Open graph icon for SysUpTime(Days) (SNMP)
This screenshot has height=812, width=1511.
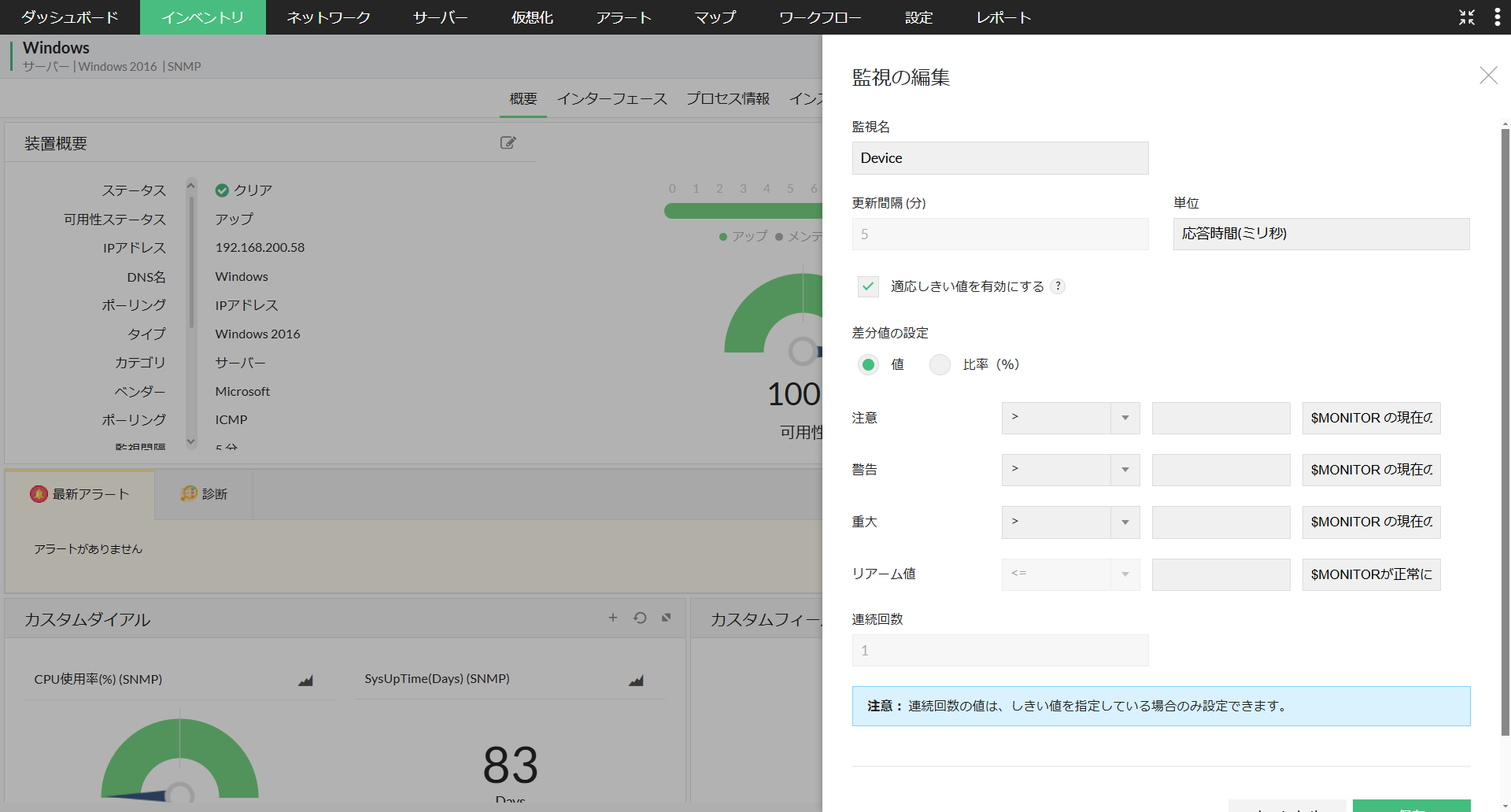coord(636,681)
